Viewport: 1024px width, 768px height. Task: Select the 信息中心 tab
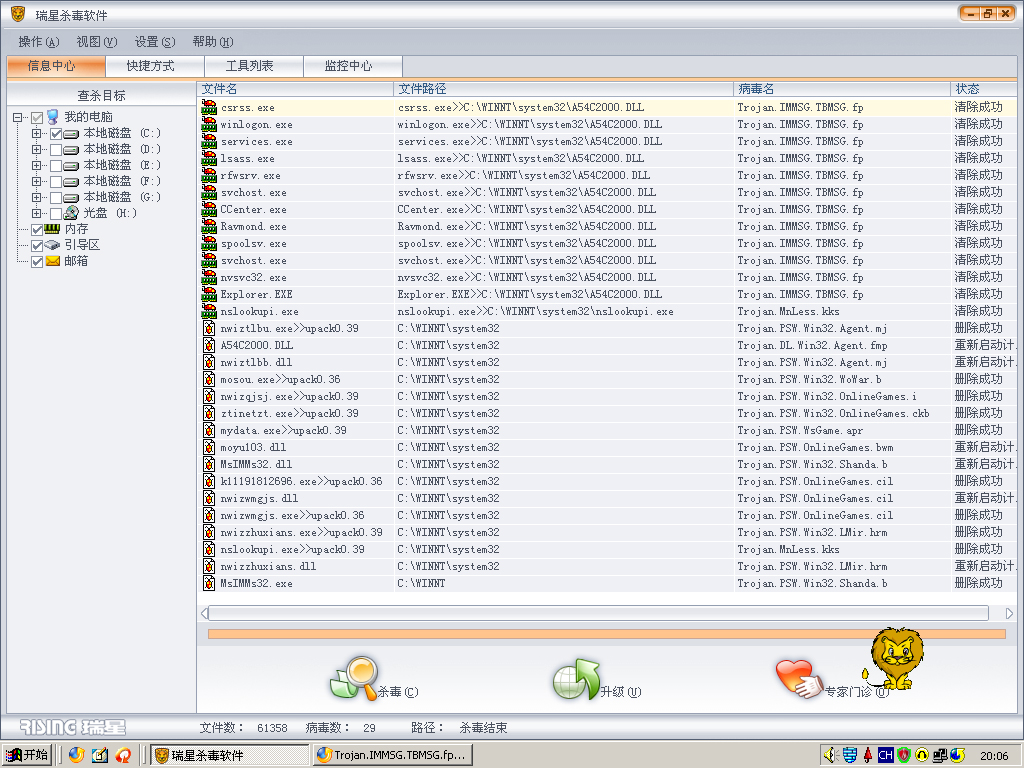coord(56,66)
